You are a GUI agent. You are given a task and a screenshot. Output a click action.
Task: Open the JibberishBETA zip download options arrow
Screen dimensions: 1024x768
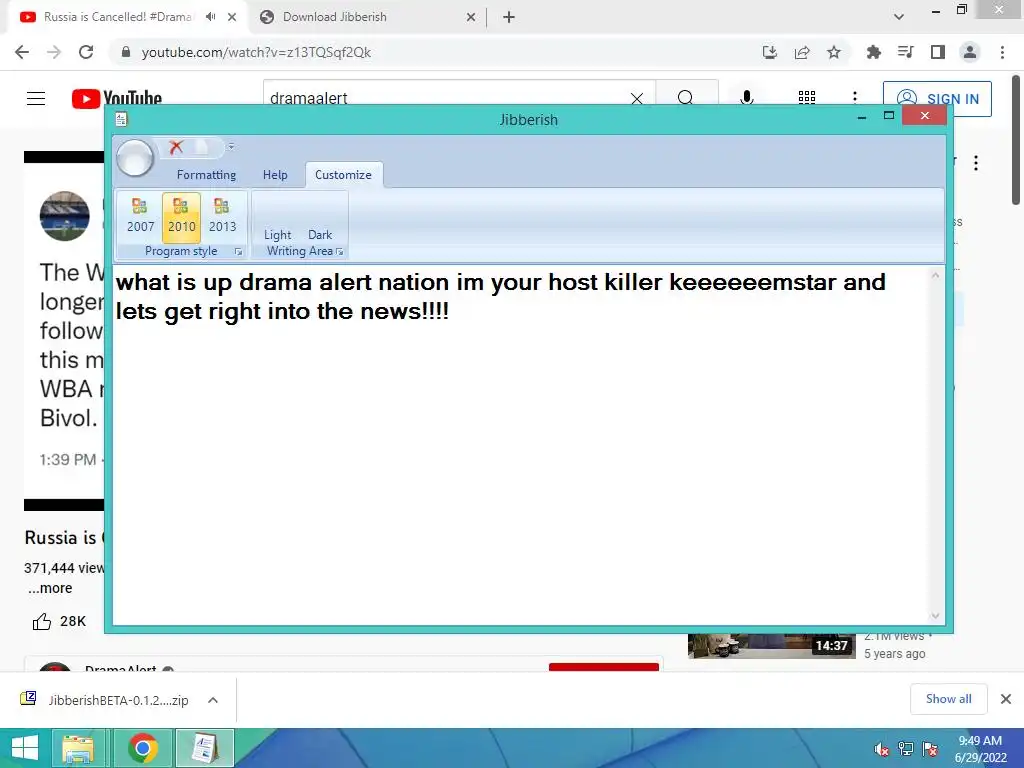213,700
